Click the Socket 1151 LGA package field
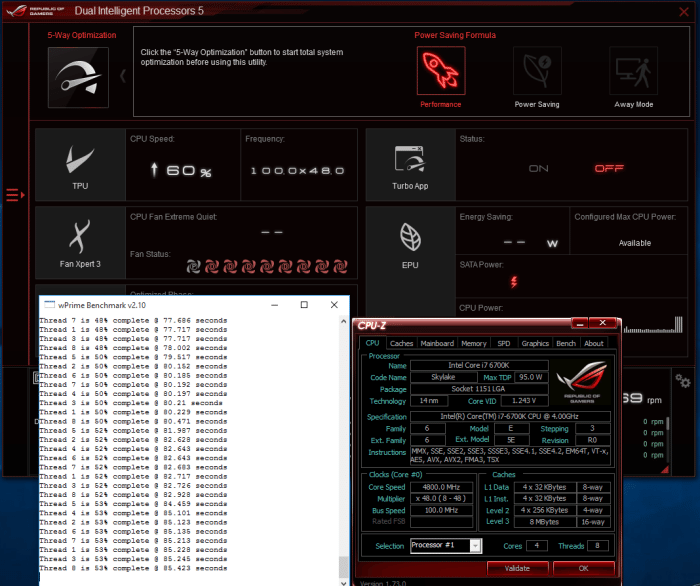Screen dimensions: 700x586 point(479,389)
